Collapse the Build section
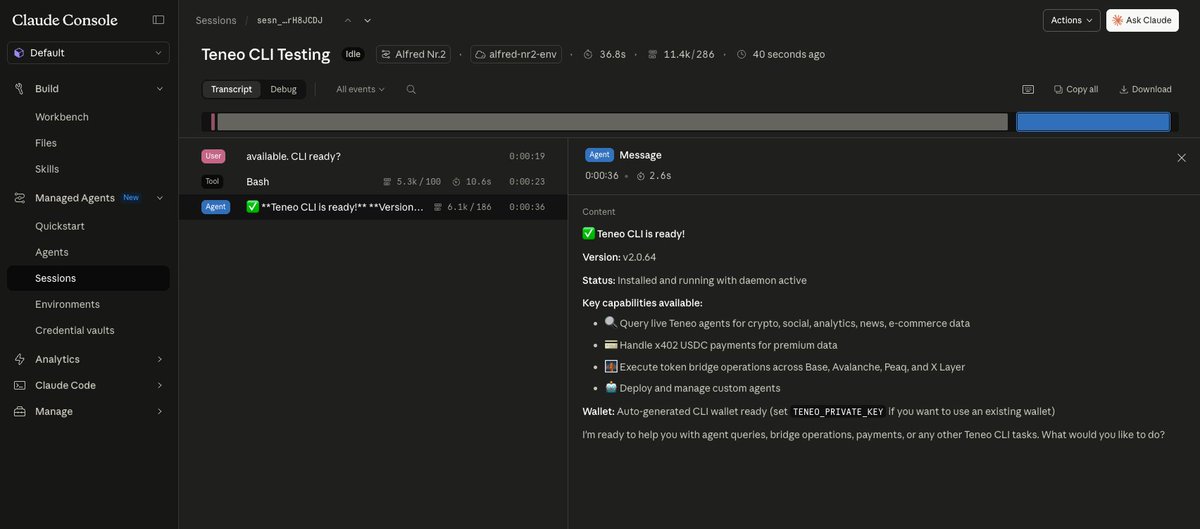 pos(159,89)
